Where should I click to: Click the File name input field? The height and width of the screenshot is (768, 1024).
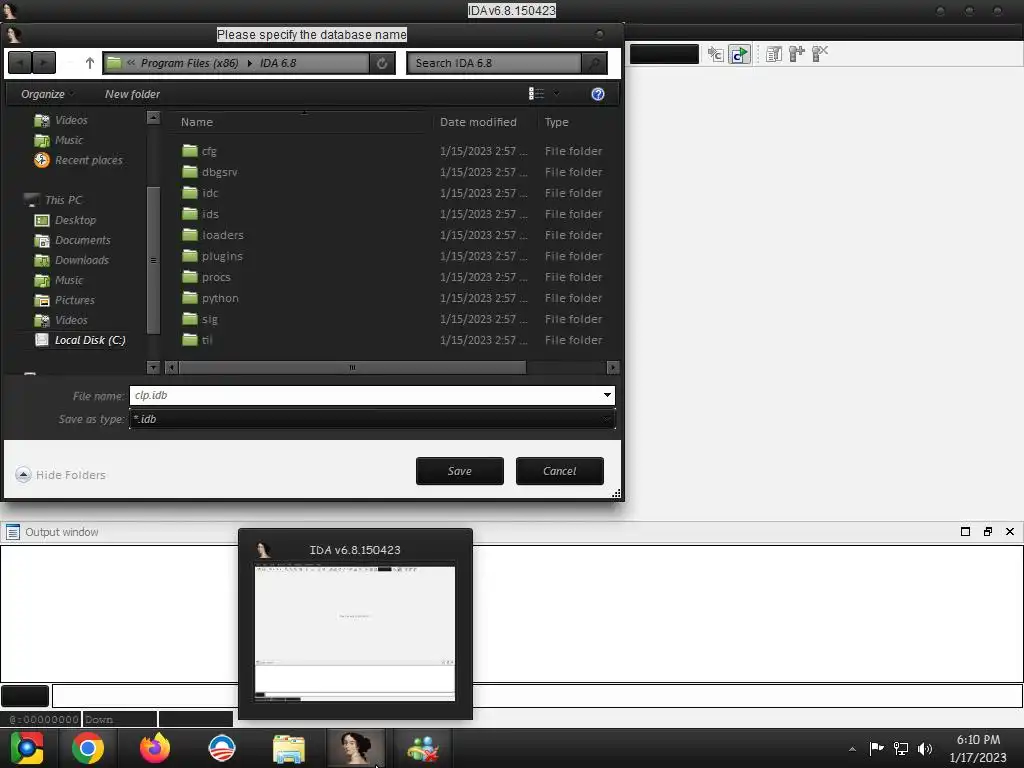coord(365,395)
